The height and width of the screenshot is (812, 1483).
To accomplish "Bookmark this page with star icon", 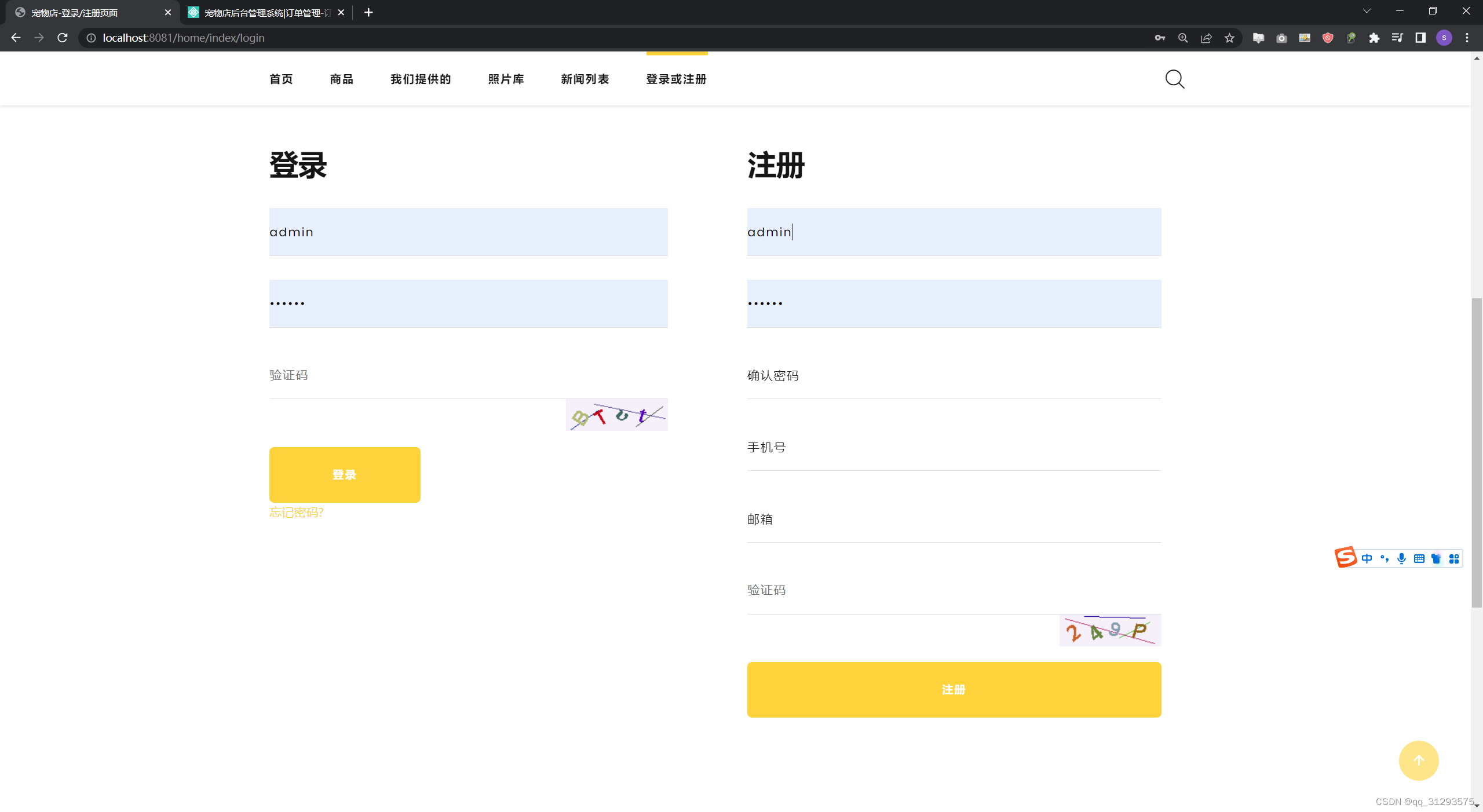I will (1229, 38).
